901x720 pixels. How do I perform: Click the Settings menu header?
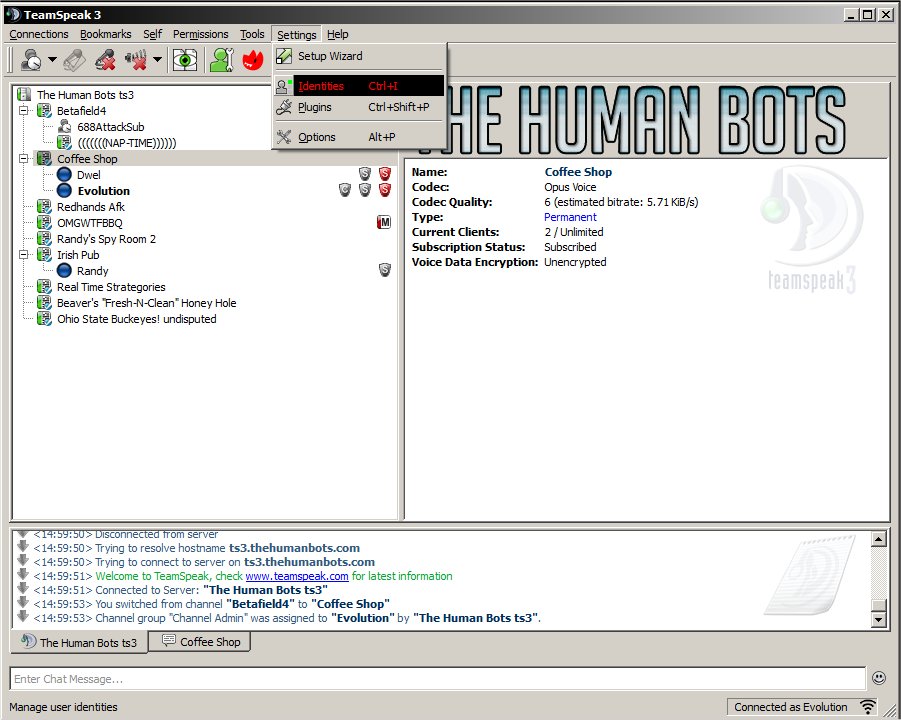point(297,34)
